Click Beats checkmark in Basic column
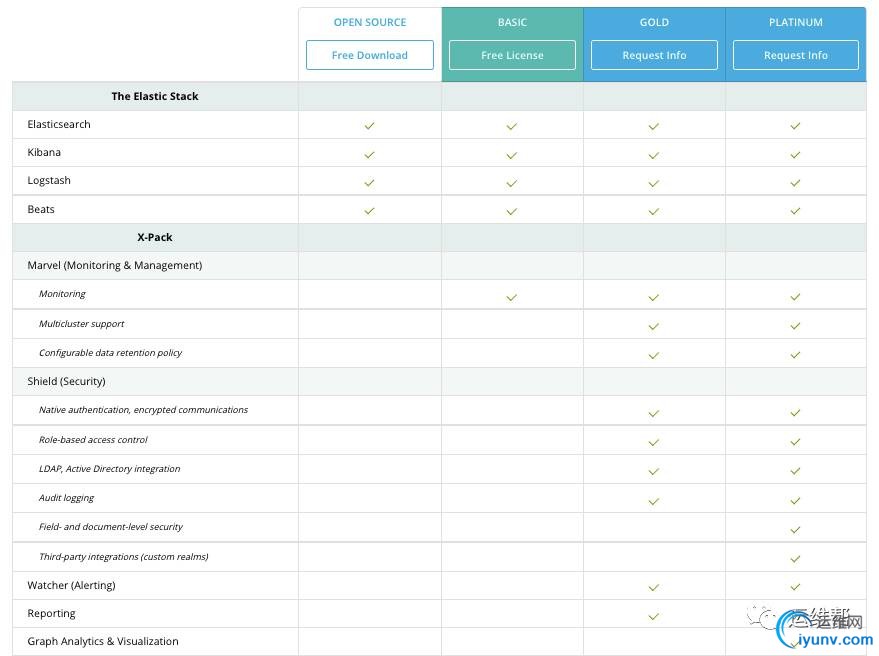The width and height of the screenshot is (879, 656). point(511,211)
